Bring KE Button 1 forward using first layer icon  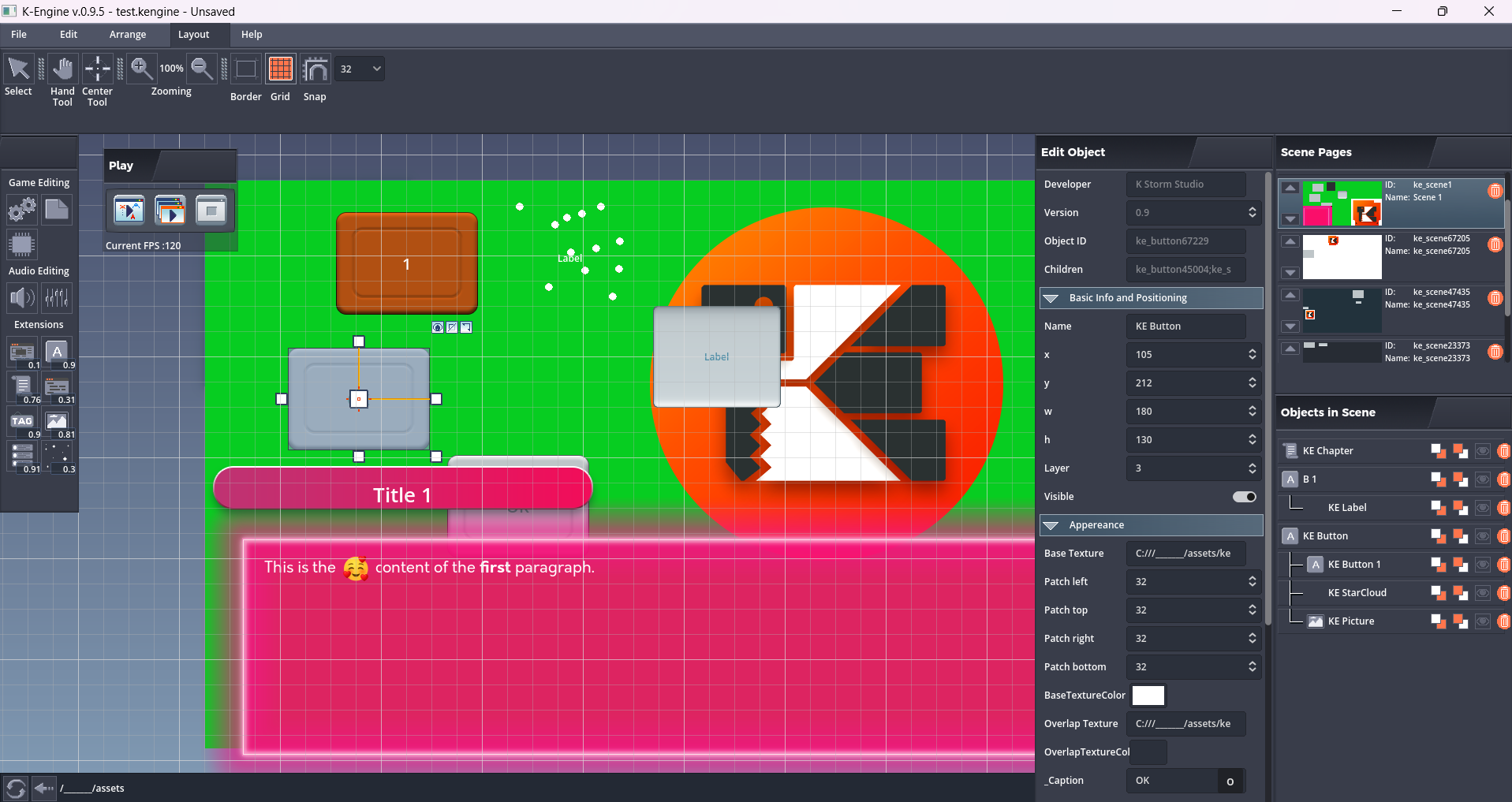click(1438, 565)
